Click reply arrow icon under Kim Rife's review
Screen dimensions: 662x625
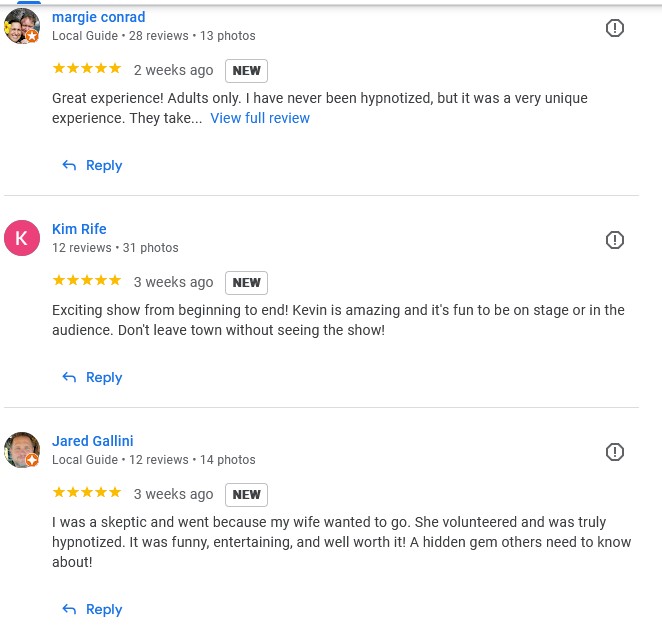tap(69, 378)
